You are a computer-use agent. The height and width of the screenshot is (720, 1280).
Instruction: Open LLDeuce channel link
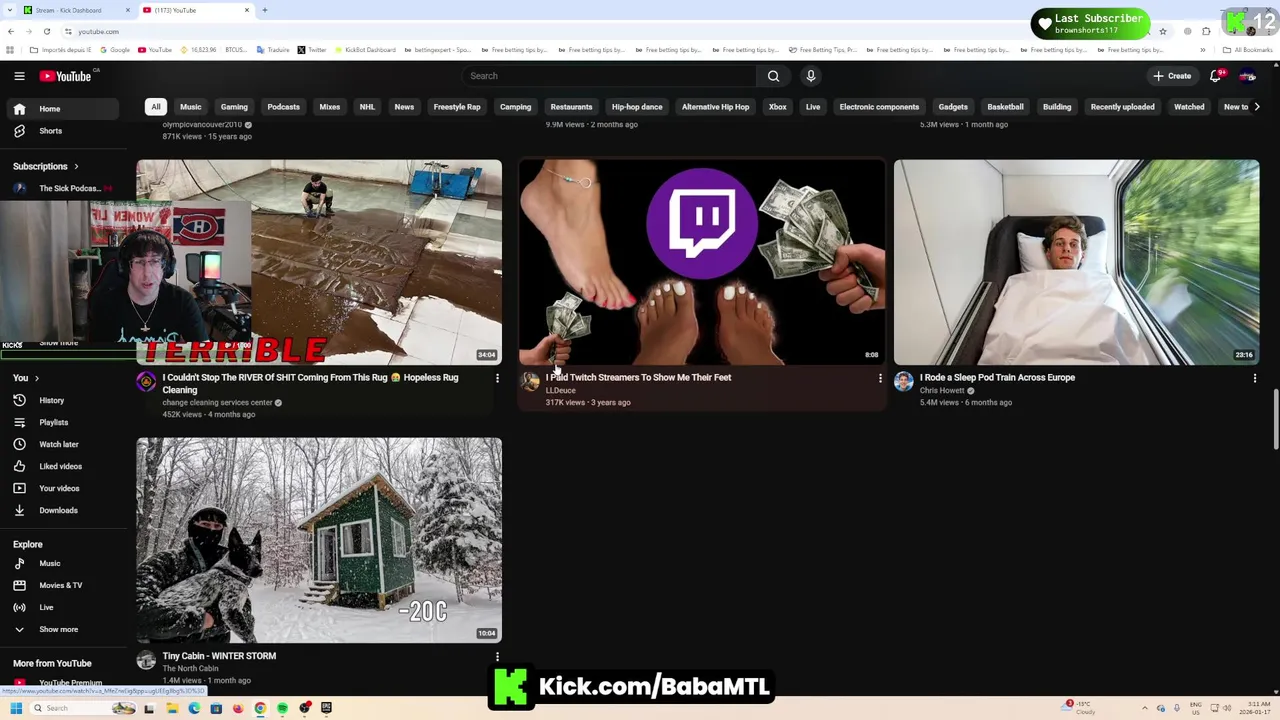560,391
